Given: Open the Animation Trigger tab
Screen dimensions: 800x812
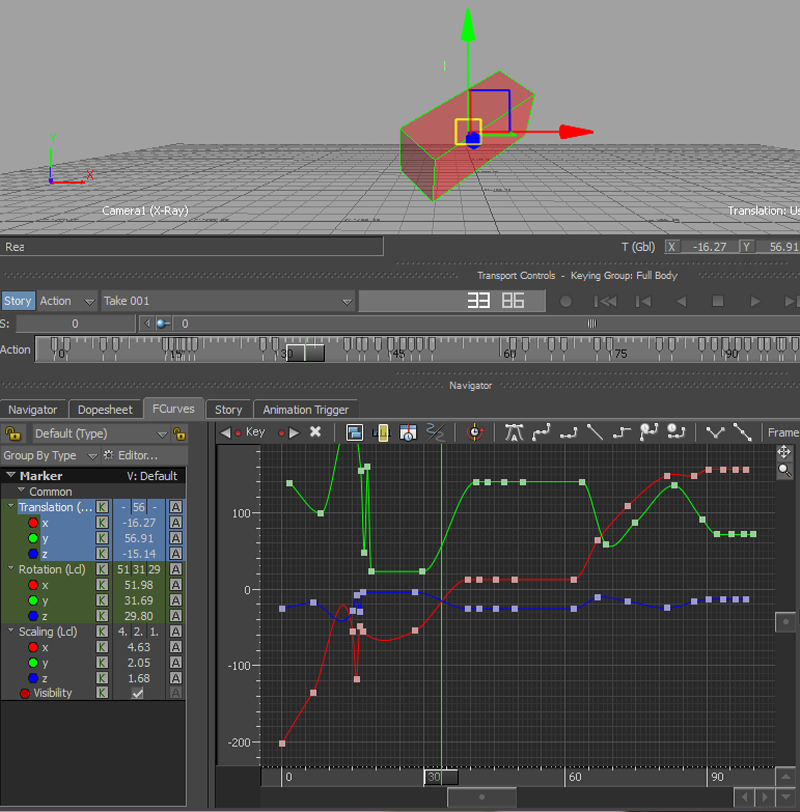Looking at the screenshot, I should pos(306,410).
